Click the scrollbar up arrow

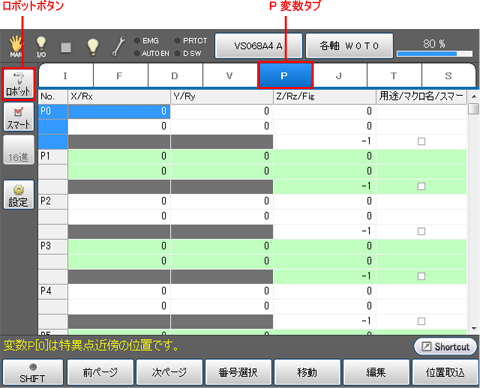coord(474,96)
